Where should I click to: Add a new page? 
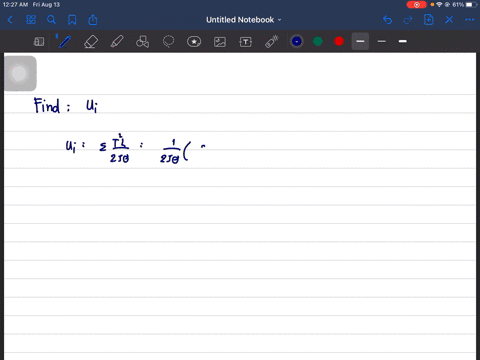pyautogui.click(x=429, y=20)
